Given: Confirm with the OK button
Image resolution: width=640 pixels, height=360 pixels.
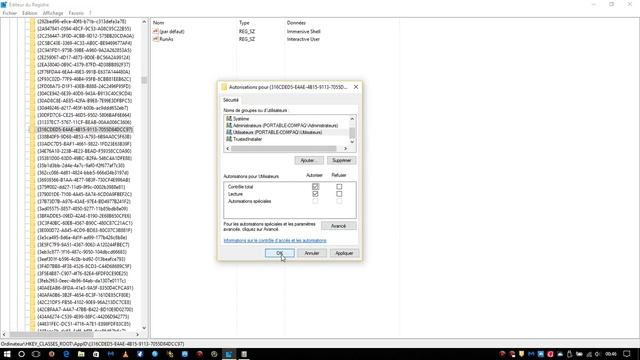Looking at the screenshot, I should pyautogui.click(x=280, y=253).
